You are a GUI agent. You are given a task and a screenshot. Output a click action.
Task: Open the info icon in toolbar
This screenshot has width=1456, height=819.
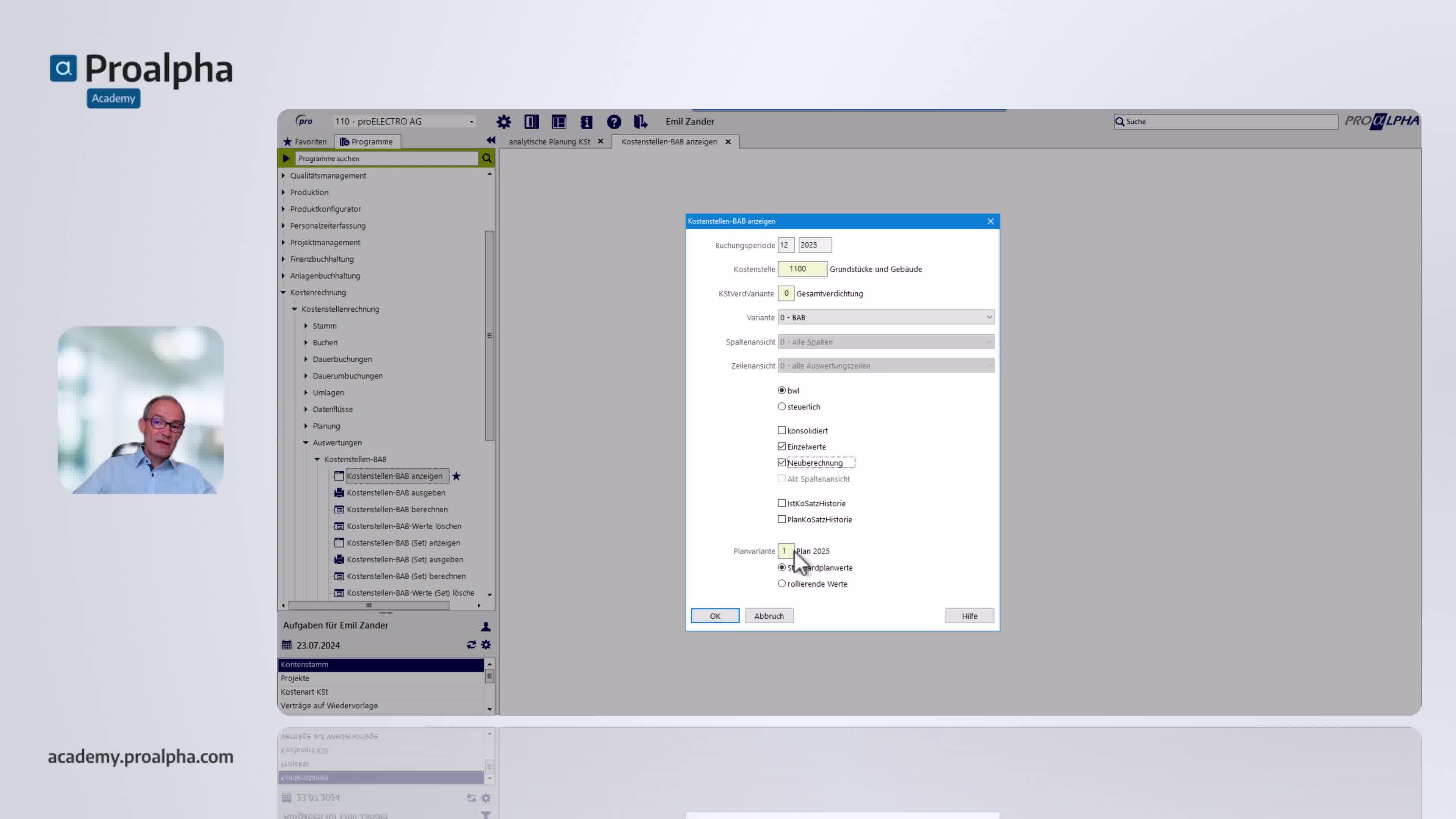pos(586,121)
